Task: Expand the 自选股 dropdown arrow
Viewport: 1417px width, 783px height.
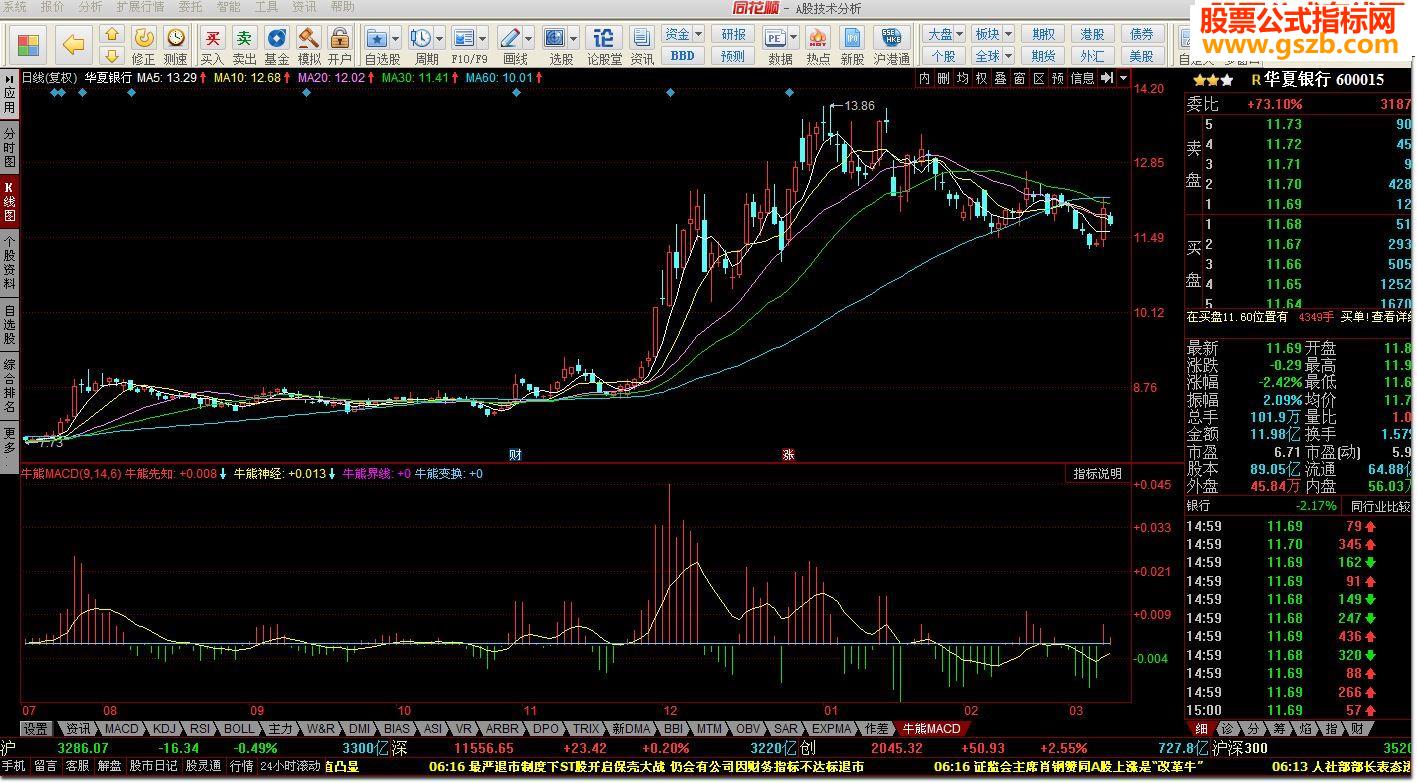Action: (x=397, y=39)
